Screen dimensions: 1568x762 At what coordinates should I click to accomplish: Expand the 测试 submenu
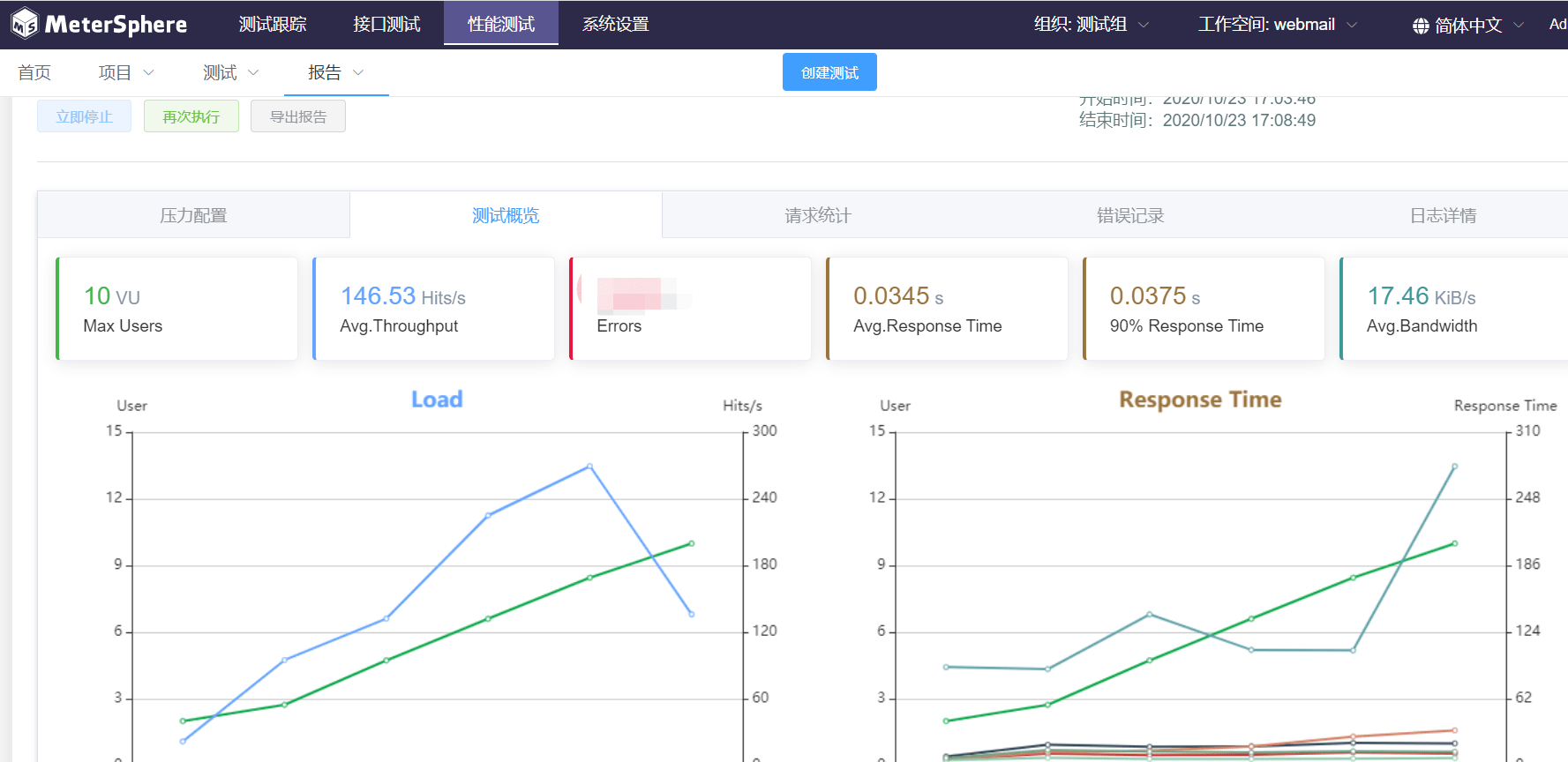[x=230, y=72]
